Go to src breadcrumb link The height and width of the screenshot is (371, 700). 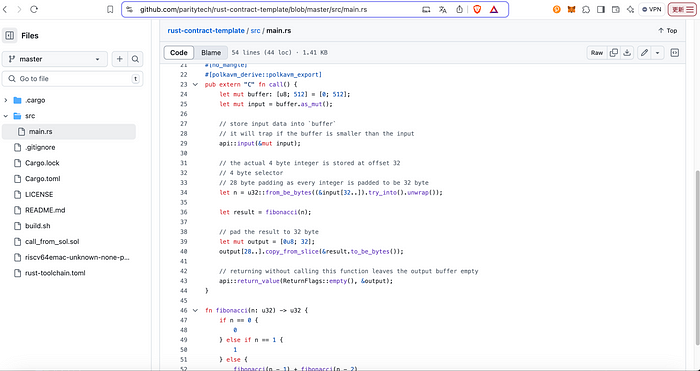(x=255, y=31)
